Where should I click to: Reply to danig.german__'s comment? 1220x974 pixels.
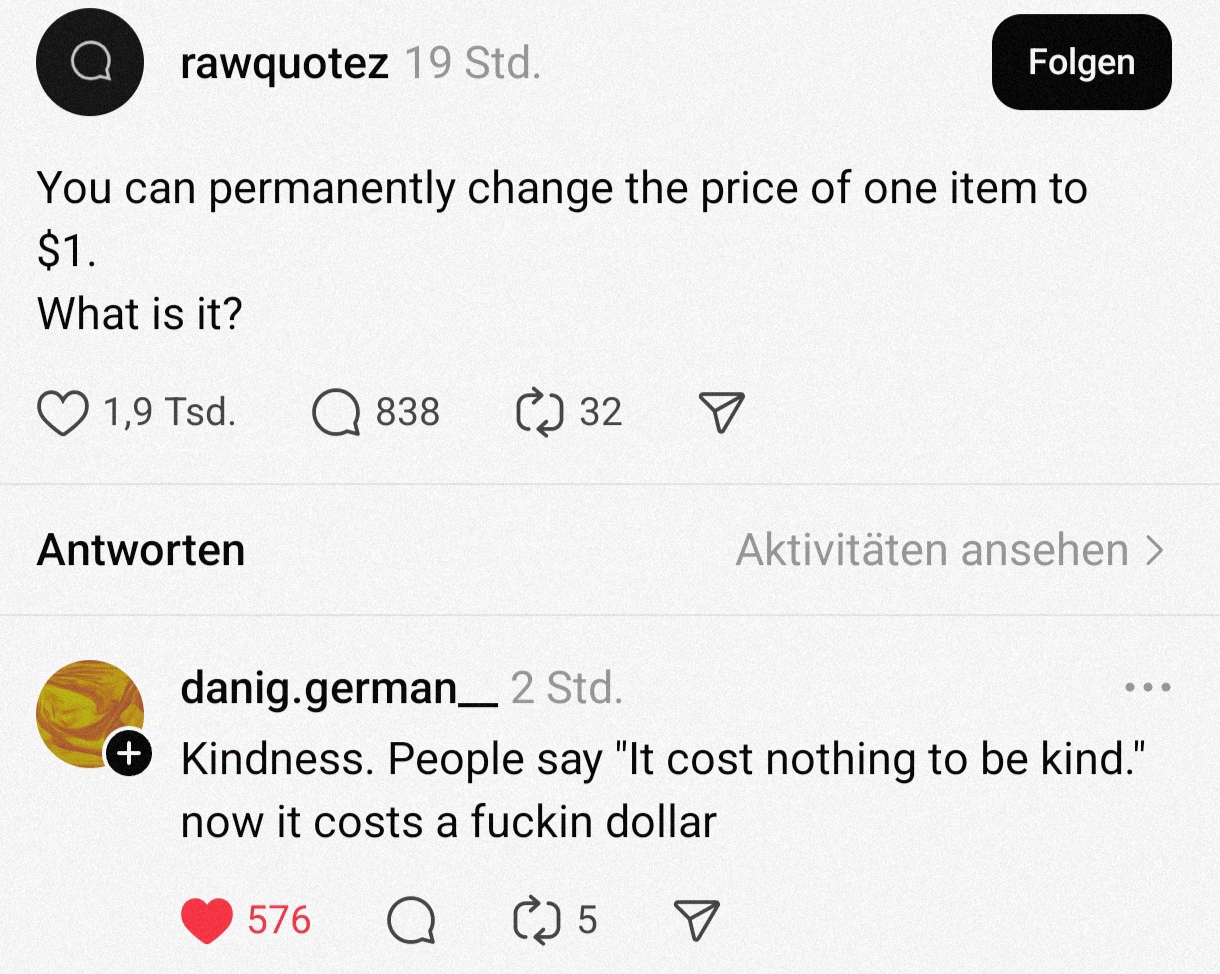411,919
